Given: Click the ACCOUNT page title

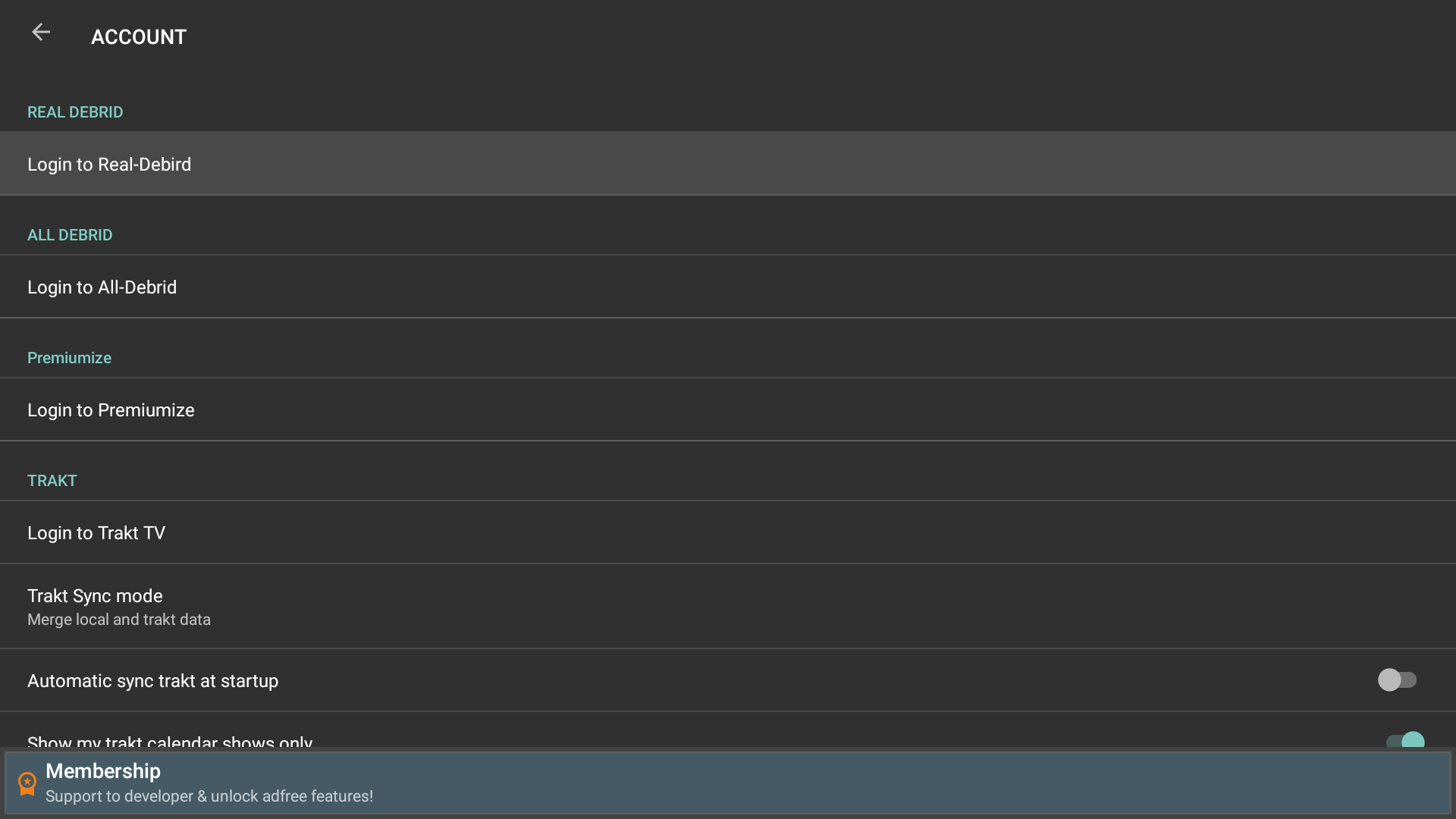Looking at the screenshot, I should coord(139,36).
